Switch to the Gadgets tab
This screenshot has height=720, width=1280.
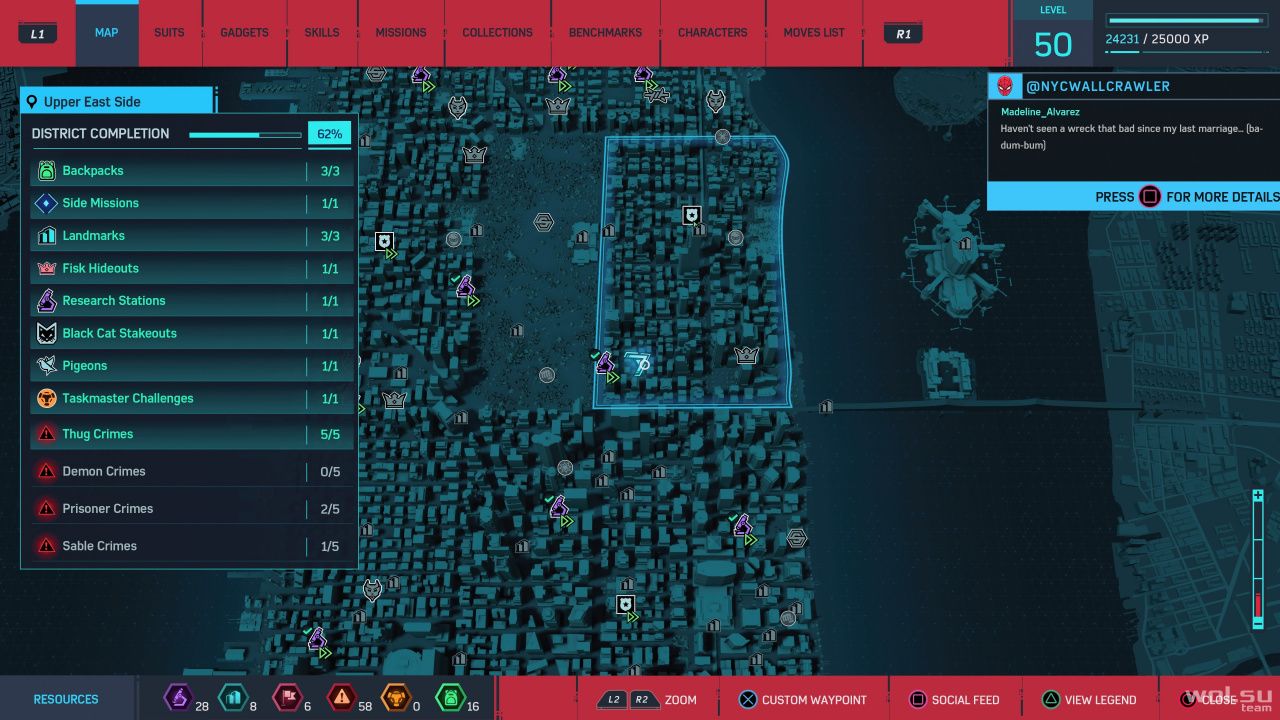coord(244,33)
